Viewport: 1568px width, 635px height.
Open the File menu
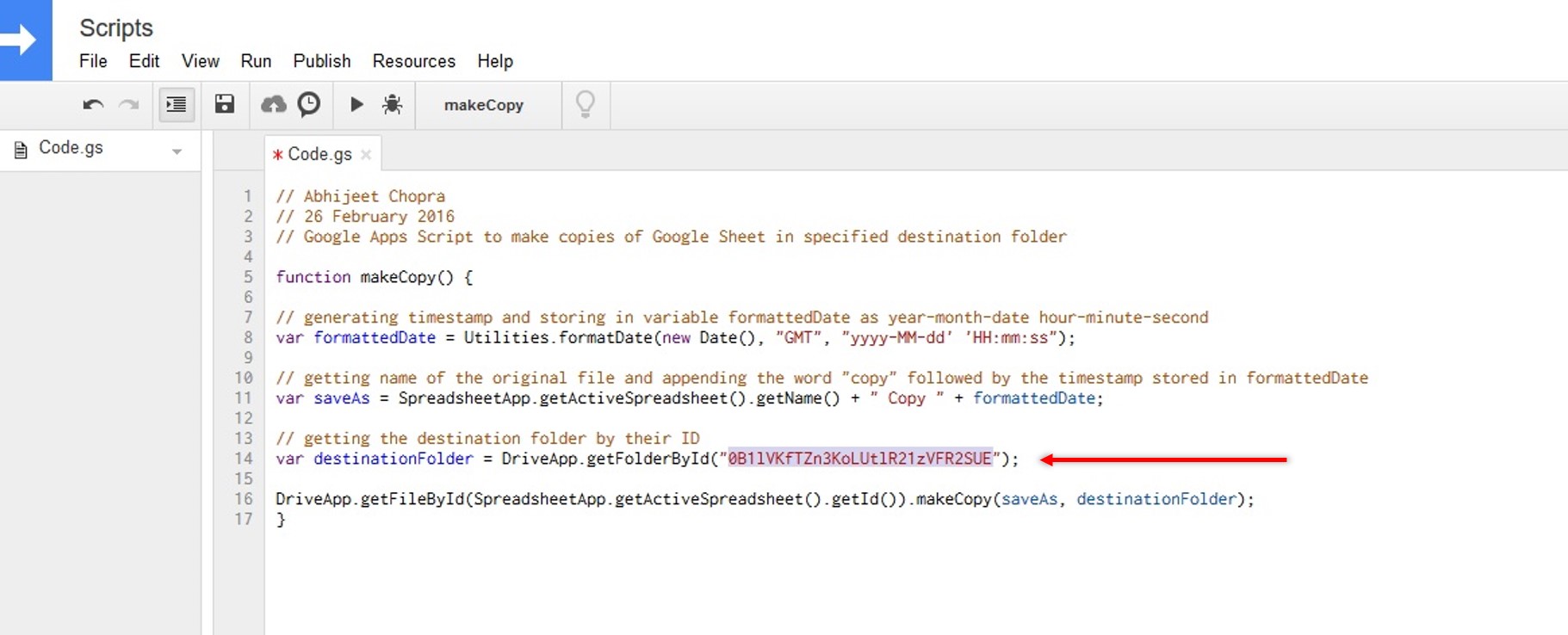pyautogui.click(x=93, y=61)
